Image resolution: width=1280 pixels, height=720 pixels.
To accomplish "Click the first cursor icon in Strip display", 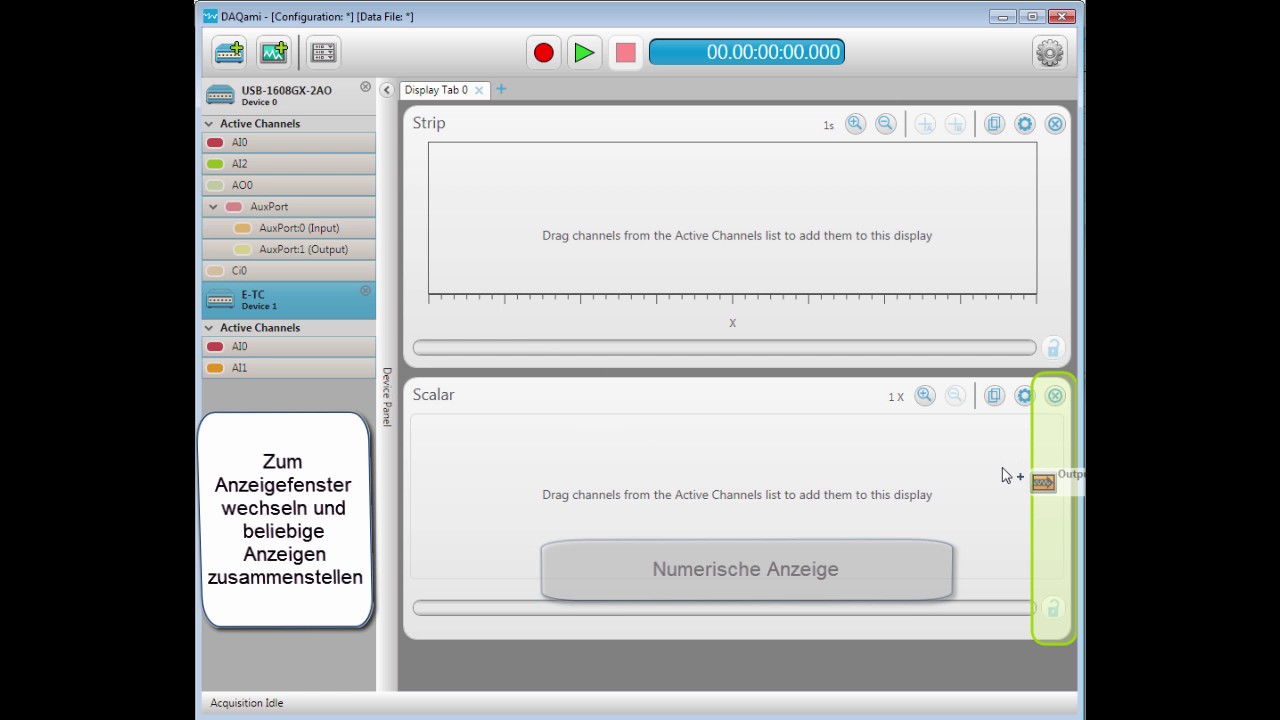I will [925, 124].
